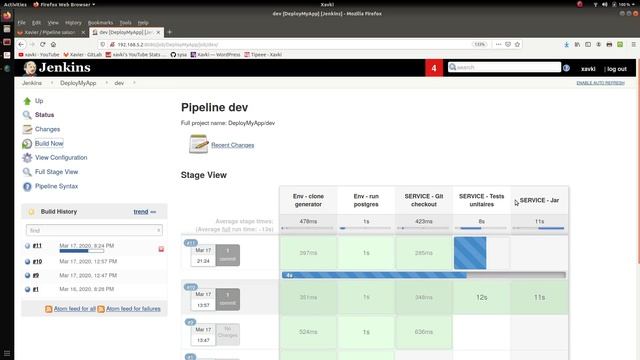This screenshot has height=360, width=640.
Task: Click the red notification badge showing 4
Action: [434, 68]
